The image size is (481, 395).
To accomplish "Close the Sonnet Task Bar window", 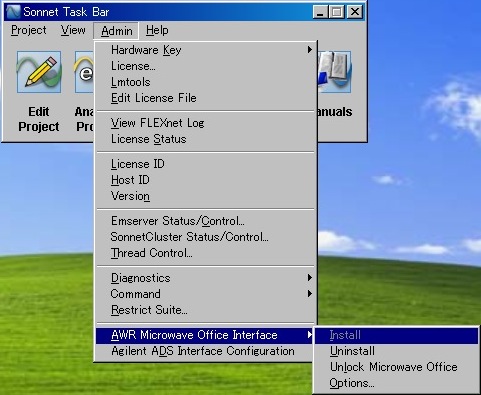I will coord(355,12).
